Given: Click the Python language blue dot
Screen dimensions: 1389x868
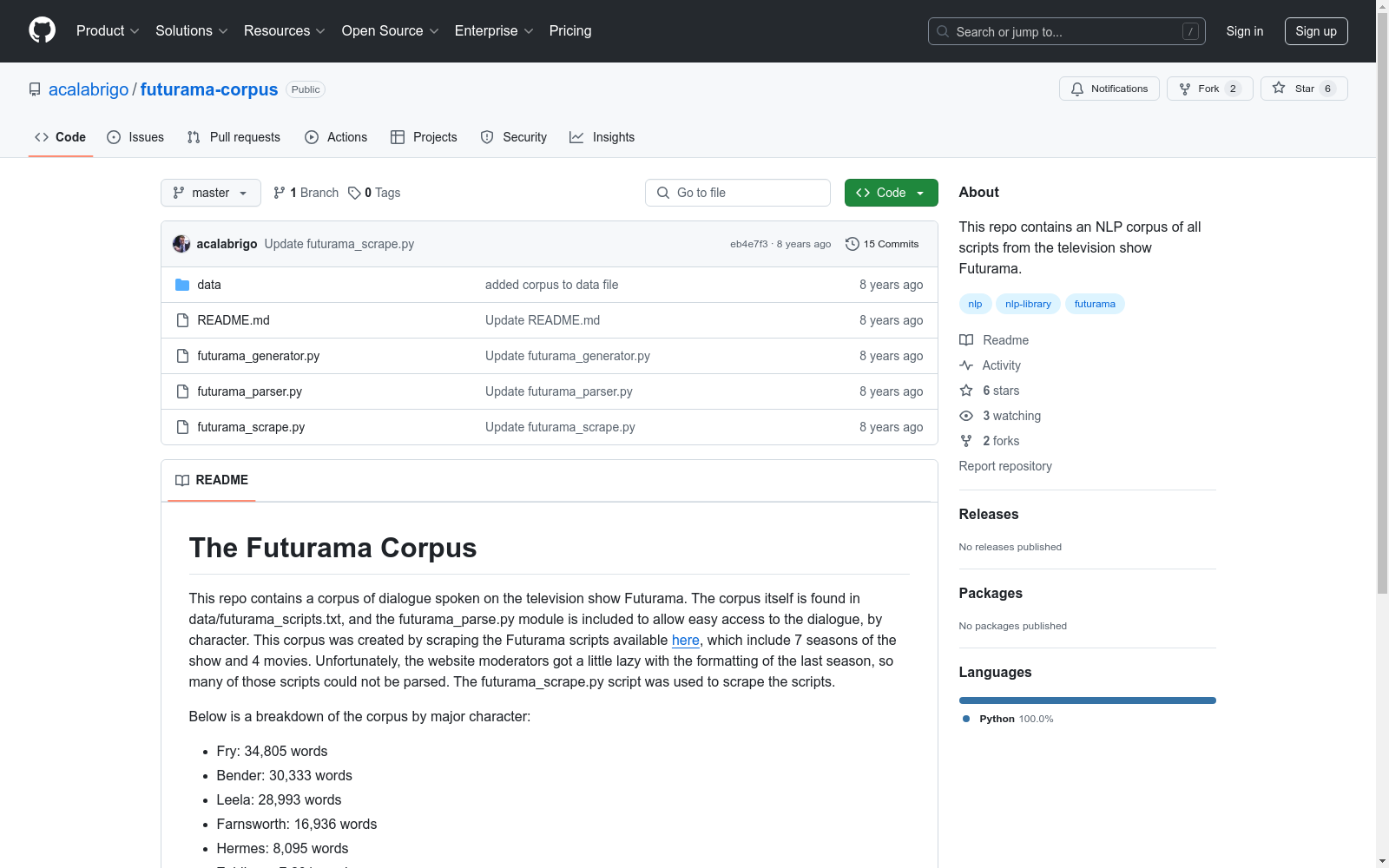Looking at the screenshot, I should tap(966, 719).
